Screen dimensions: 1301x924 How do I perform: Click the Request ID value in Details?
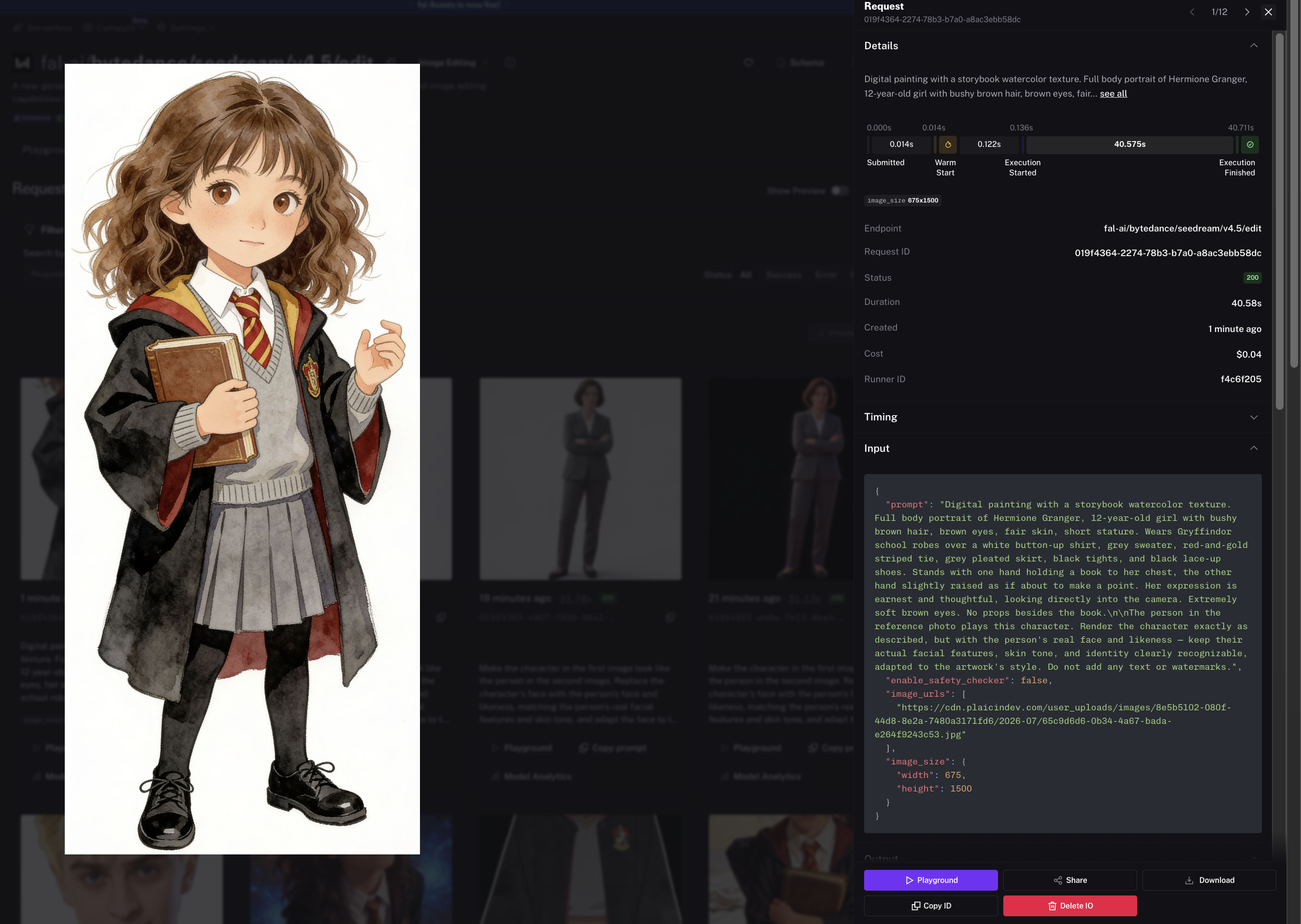[1168, 253]
